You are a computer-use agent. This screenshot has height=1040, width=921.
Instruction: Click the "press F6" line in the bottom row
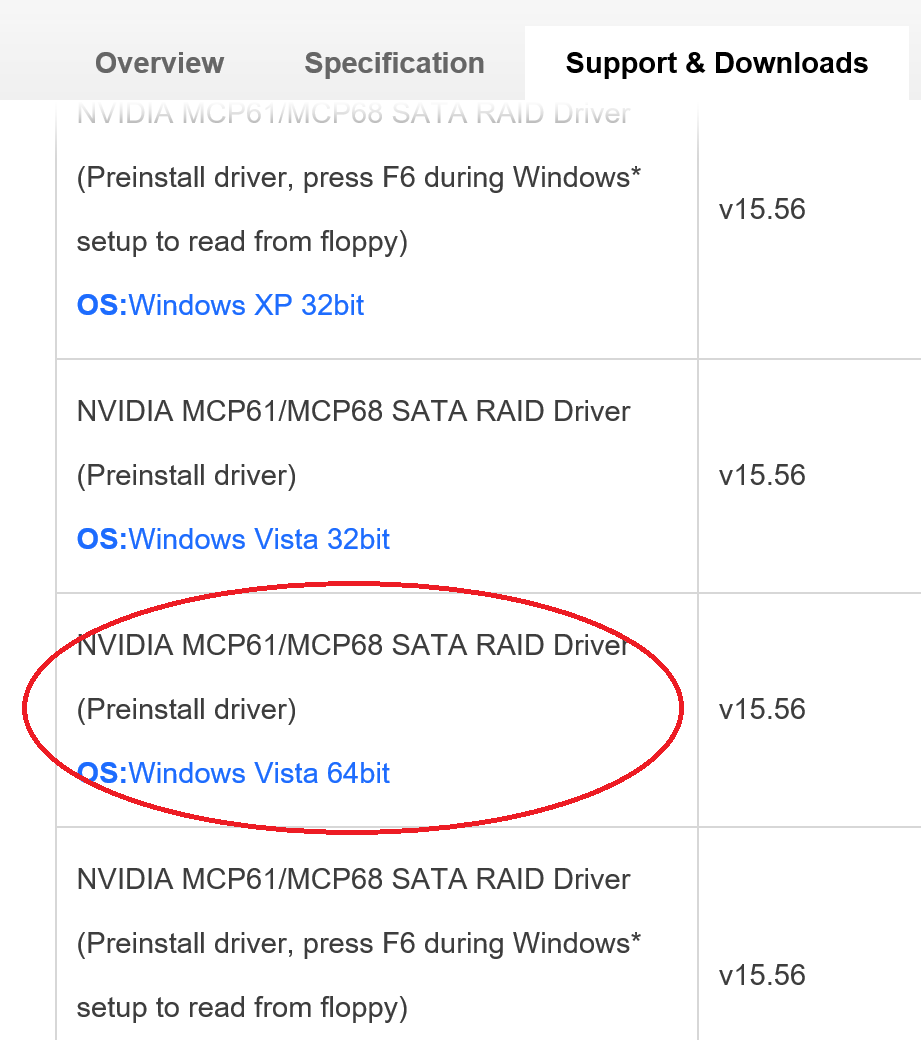[x=359, y=943]
